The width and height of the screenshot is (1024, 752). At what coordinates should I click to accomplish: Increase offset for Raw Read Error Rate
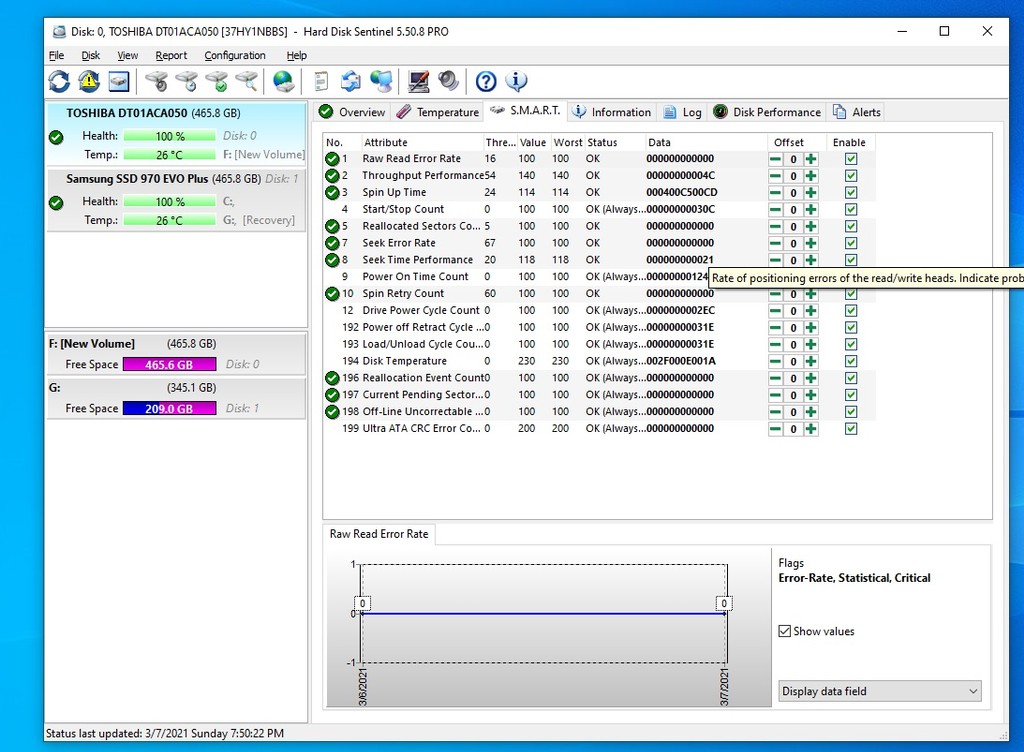tap(811, 159)
